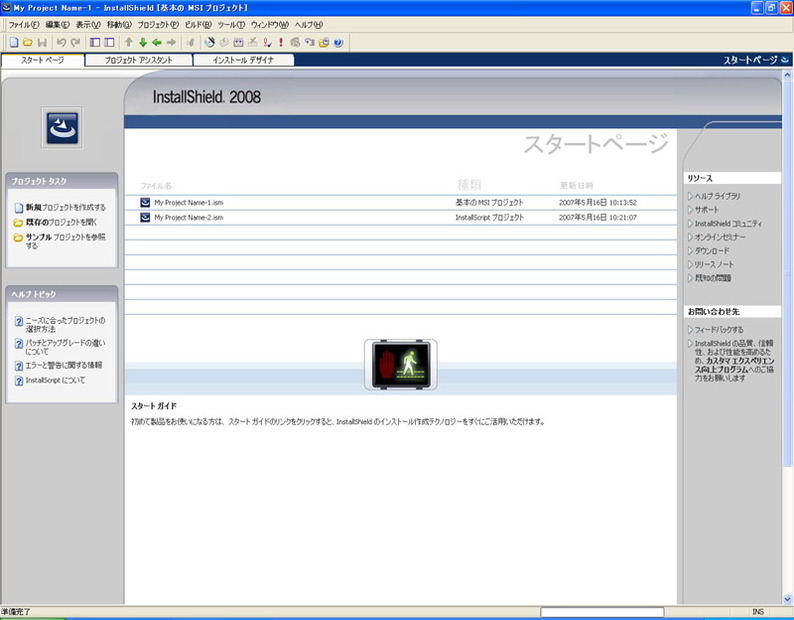The height and width of the screenshot is (620, 794).
Task: Open the オンラインセミナー resource link
Action: pyautogui.click(x=720, y=237)
